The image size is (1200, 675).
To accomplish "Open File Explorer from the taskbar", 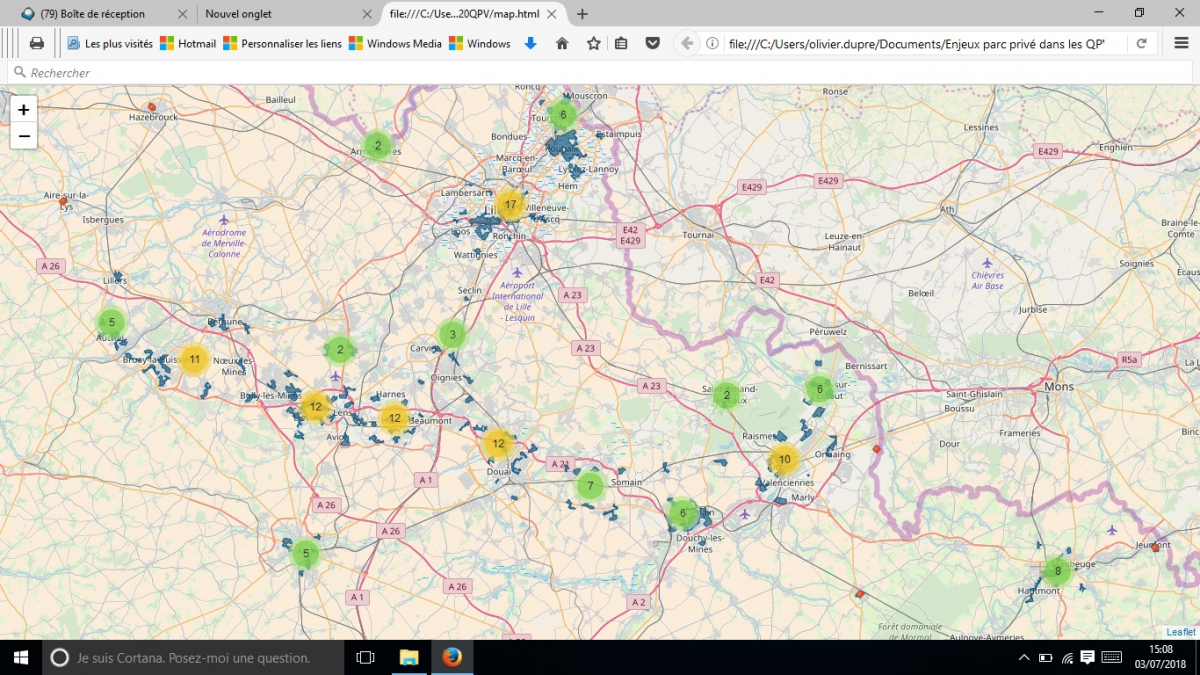I will point(408,657).
